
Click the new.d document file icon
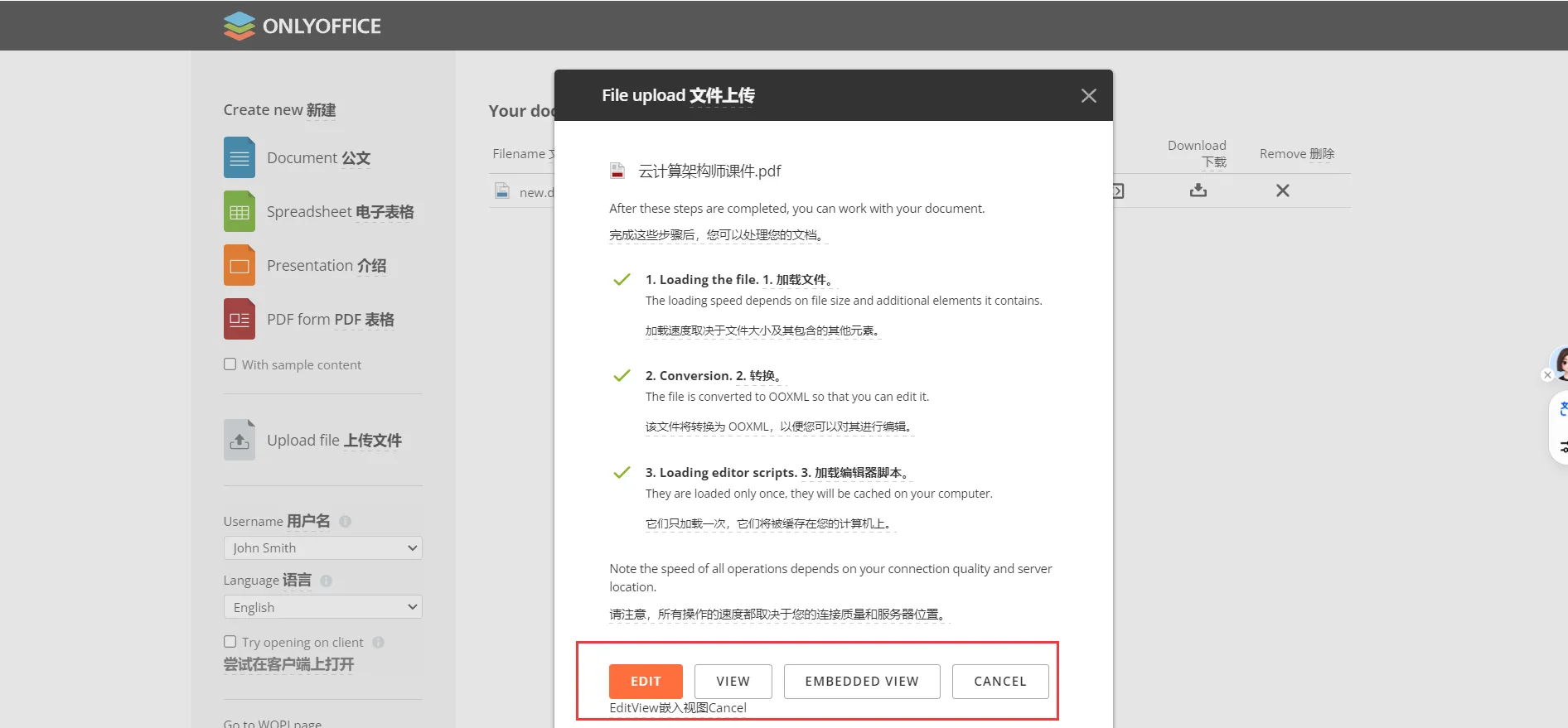point(502,190)
